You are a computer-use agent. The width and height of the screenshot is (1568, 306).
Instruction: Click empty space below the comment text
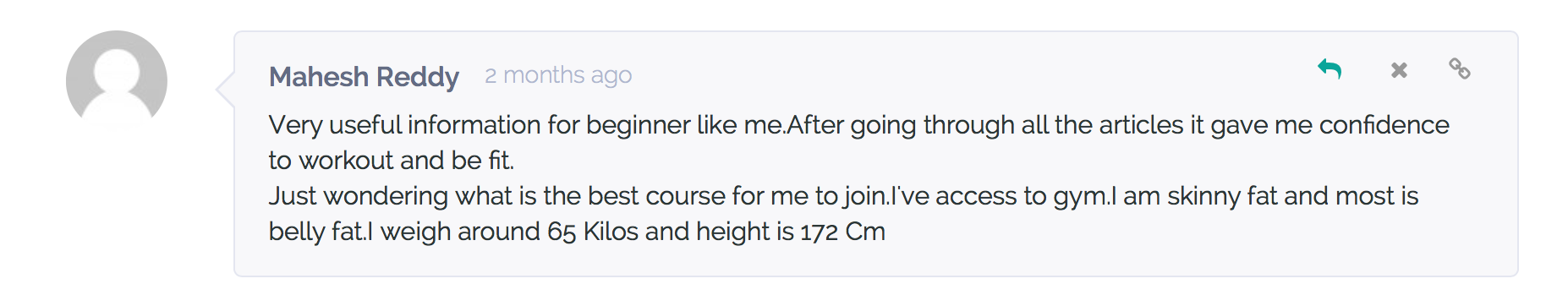point(875,261)
